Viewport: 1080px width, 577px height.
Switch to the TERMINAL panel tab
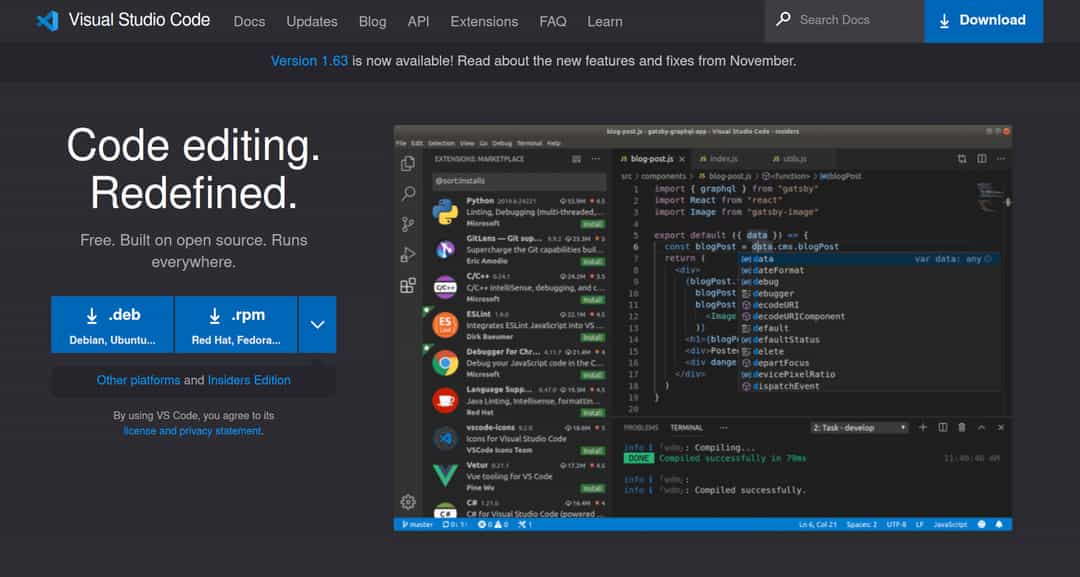(687, 428)
